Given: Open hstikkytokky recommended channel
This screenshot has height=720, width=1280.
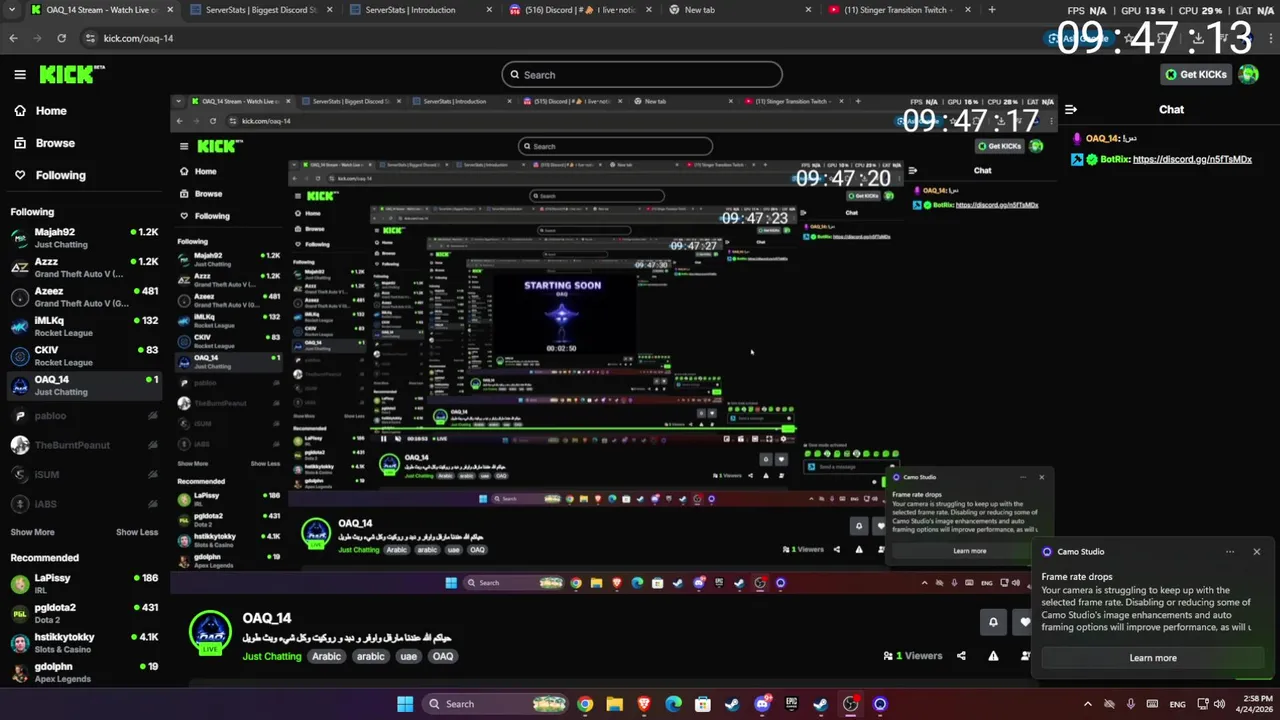Looking at the screenshot, I should (85, 643).
